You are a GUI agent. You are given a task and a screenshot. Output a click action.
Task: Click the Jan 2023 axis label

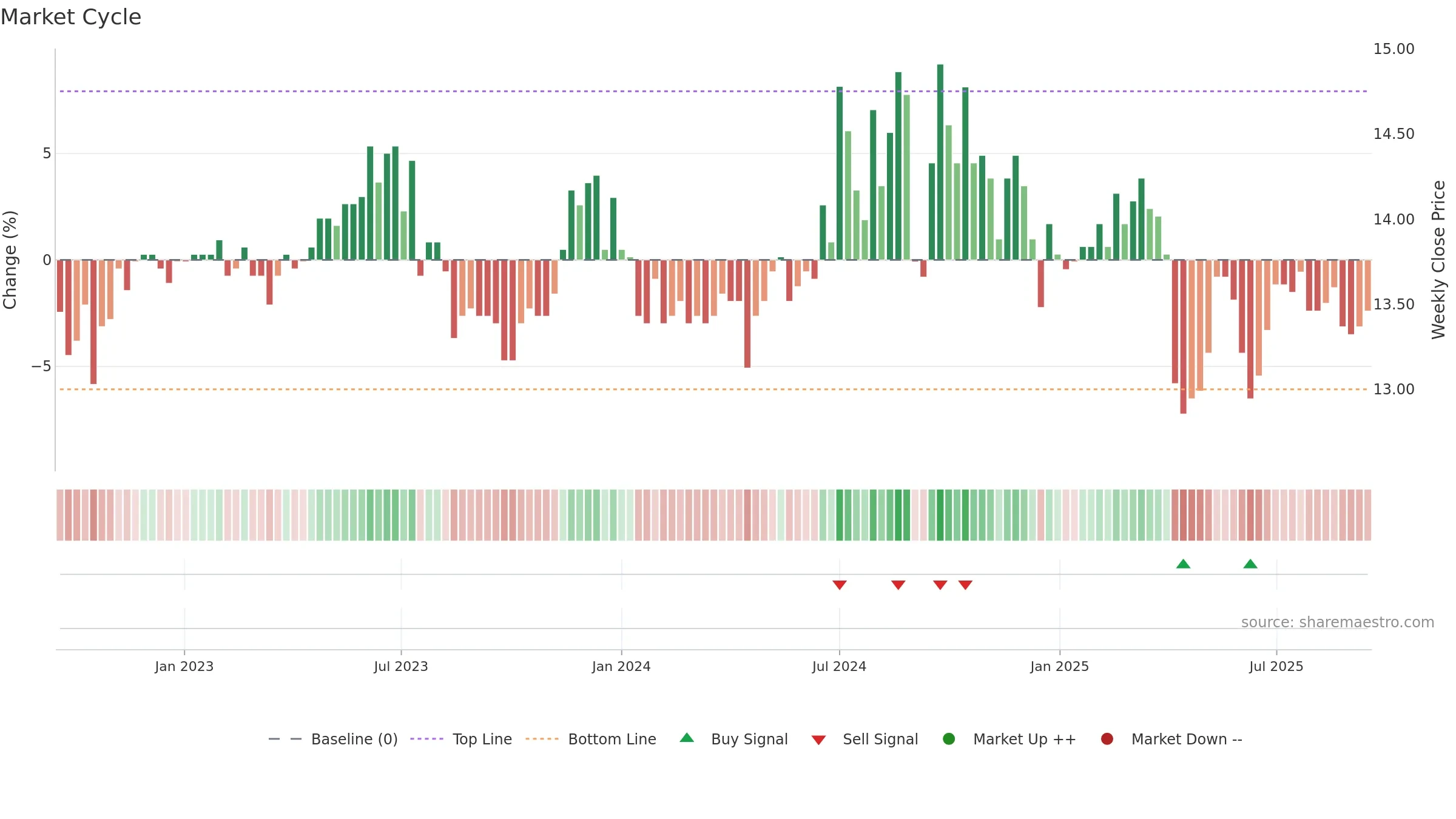point(184,667)
